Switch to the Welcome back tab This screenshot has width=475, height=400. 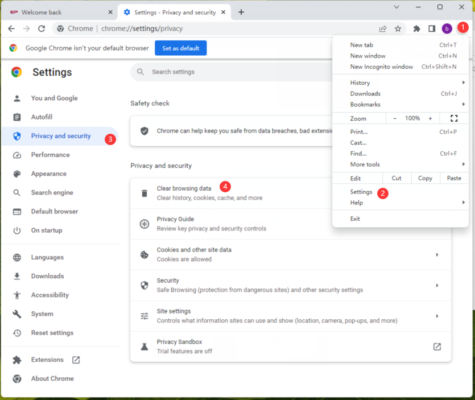(60, 12)
